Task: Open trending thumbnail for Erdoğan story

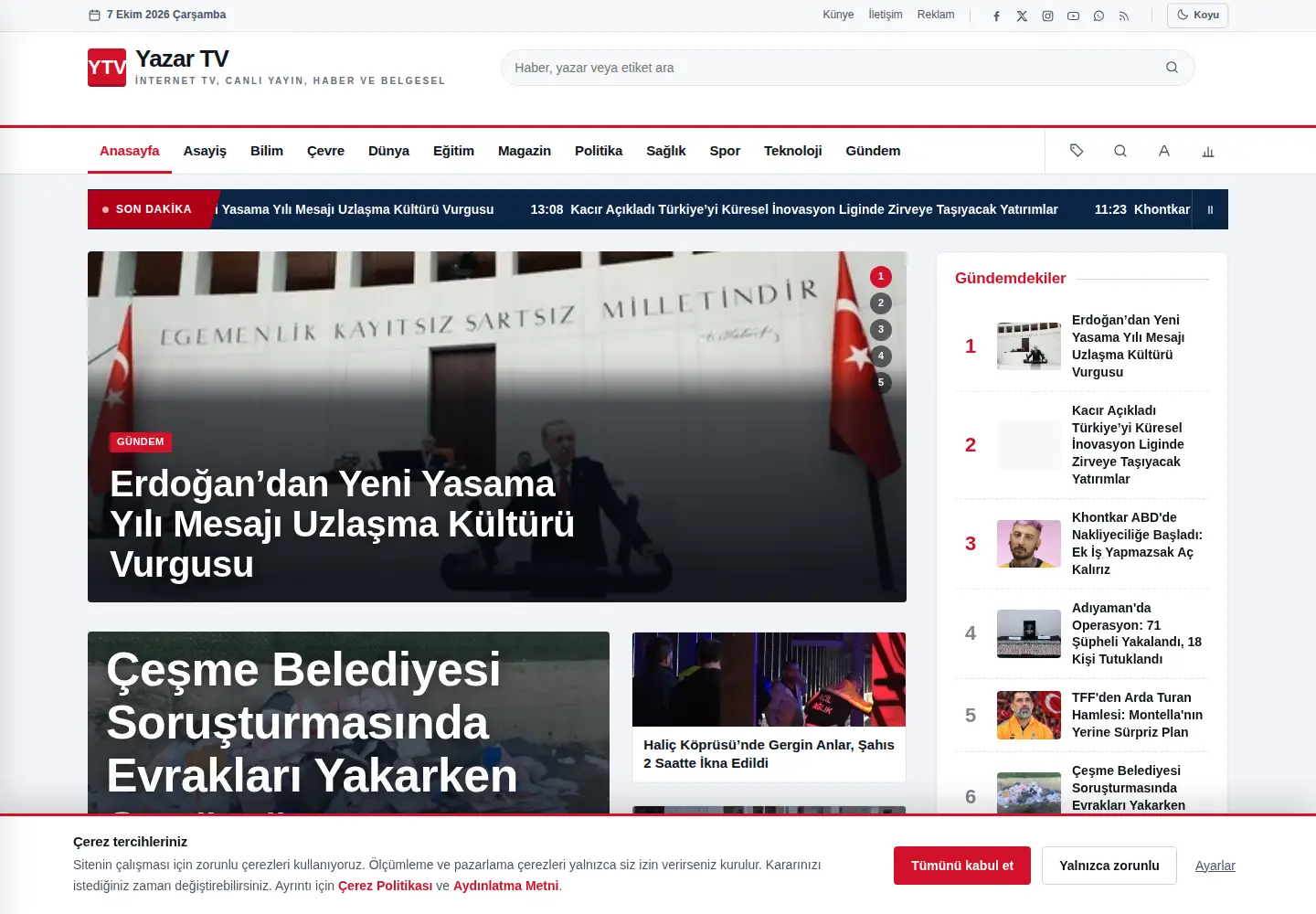Action: [1029, 345]
